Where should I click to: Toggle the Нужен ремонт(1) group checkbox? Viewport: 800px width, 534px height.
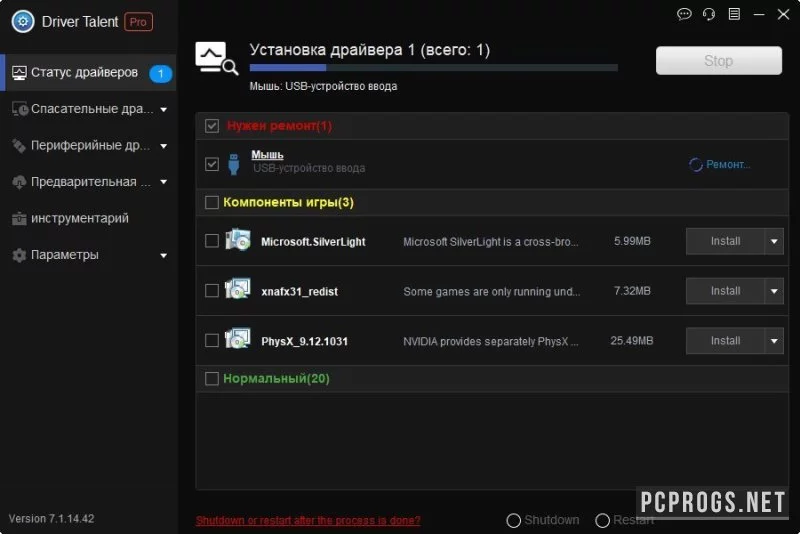(x=212, y=125)
